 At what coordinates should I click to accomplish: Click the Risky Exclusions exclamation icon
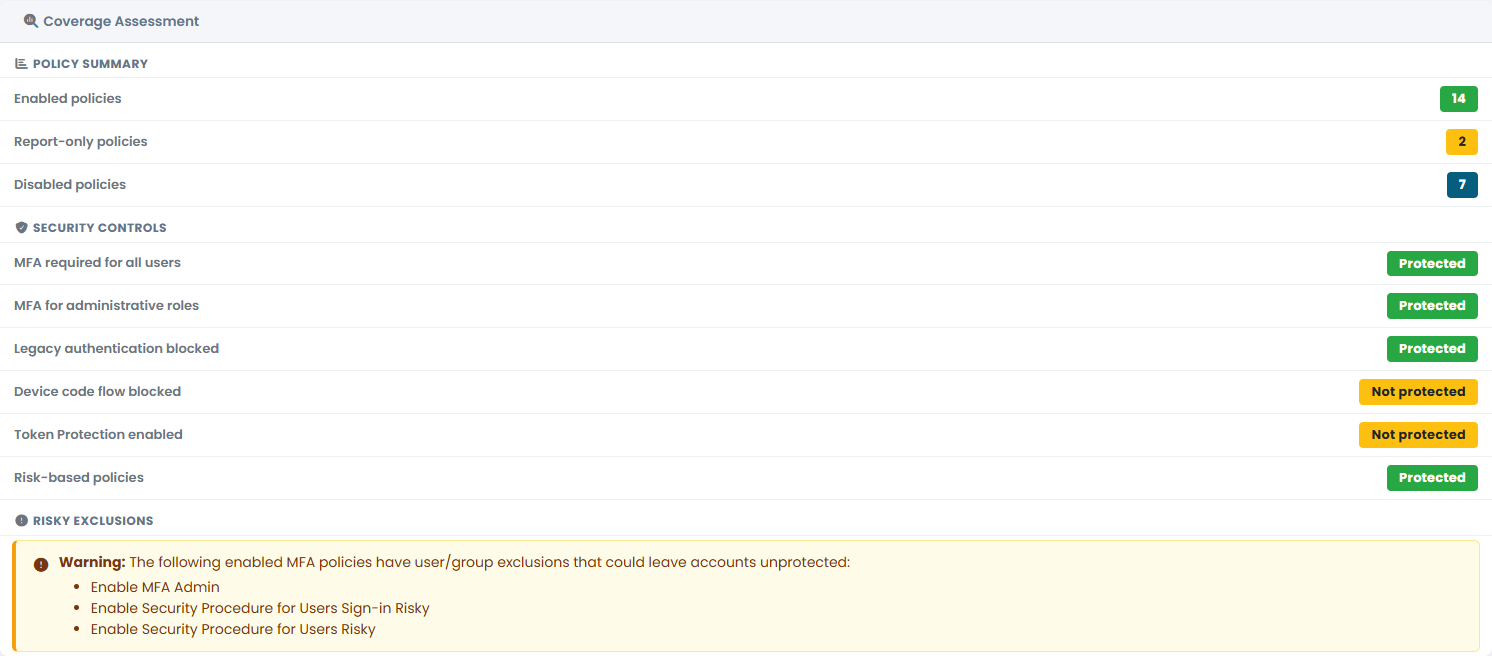(21, 521)
